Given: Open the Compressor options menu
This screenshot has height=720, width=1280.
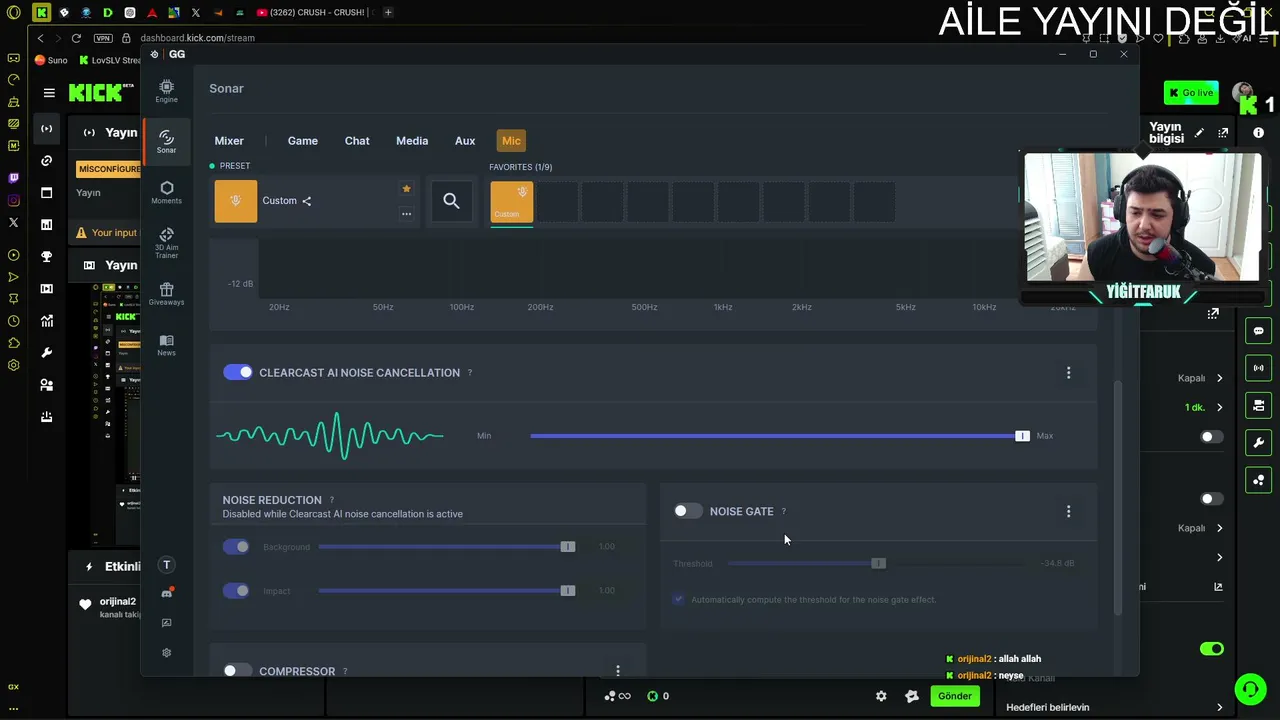Looking at the screenshot, I should (x=618, y=671).
